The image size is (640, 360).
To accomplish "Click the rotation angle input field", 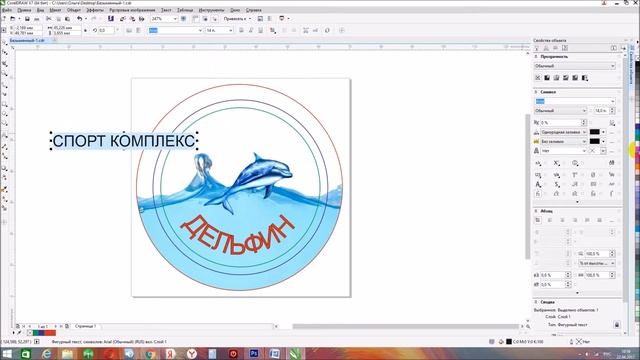I will 106,30.
